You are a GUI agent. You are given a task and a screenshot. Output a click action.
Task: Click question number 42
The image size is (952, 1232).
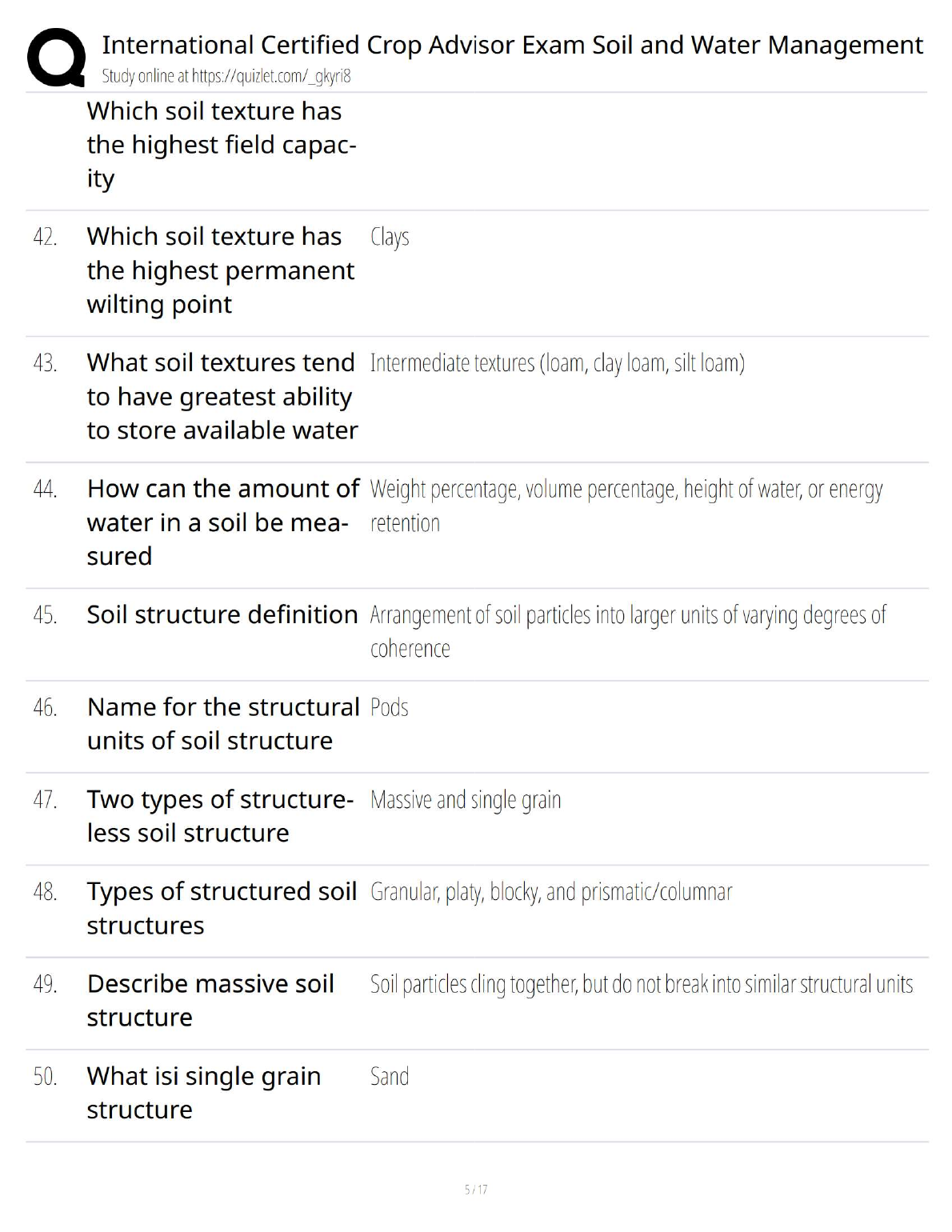coord(45,238)
